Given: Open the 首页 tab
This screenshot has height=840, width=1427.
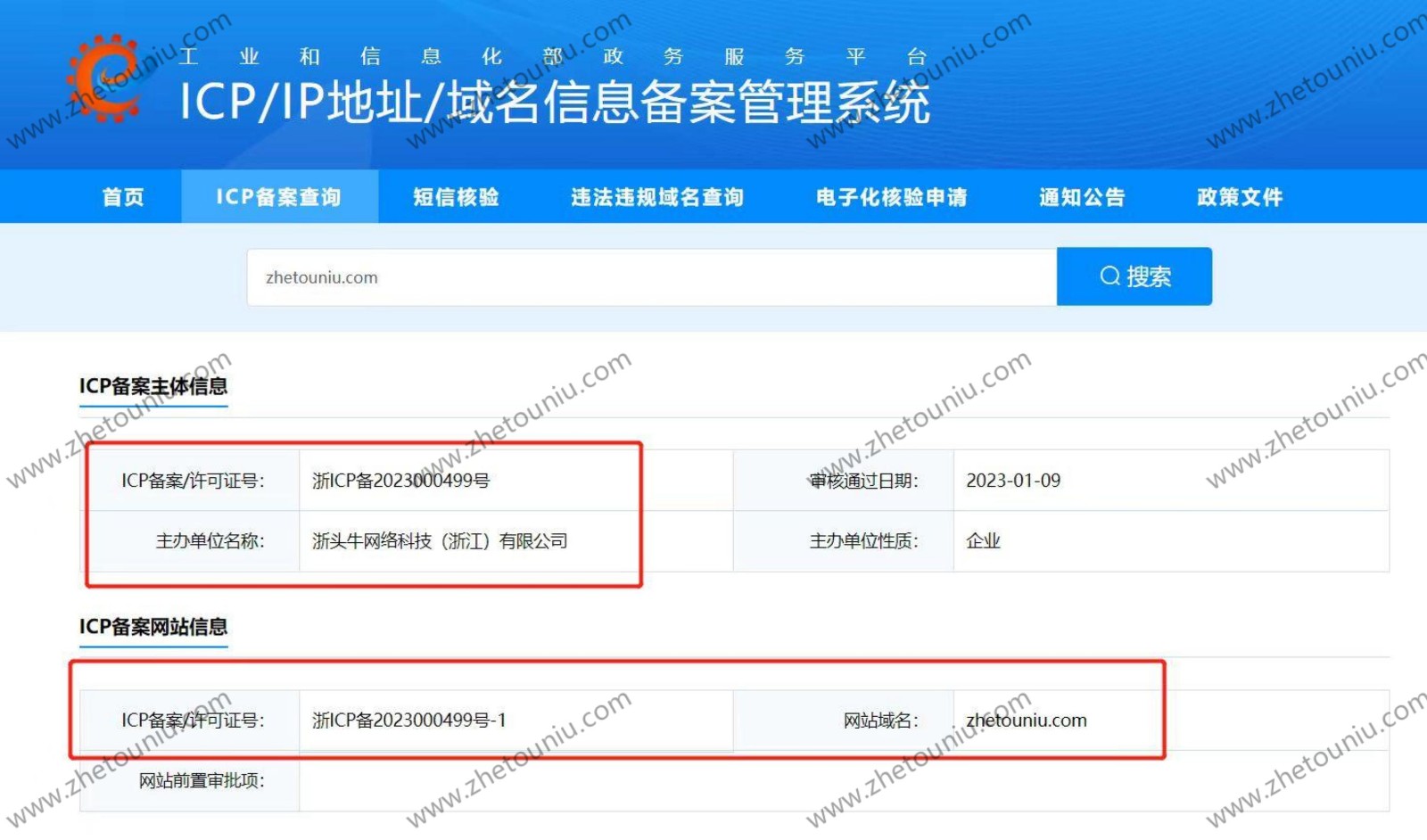Looking at the screenshot, I should pyautogui.click(x=123, y=197).
